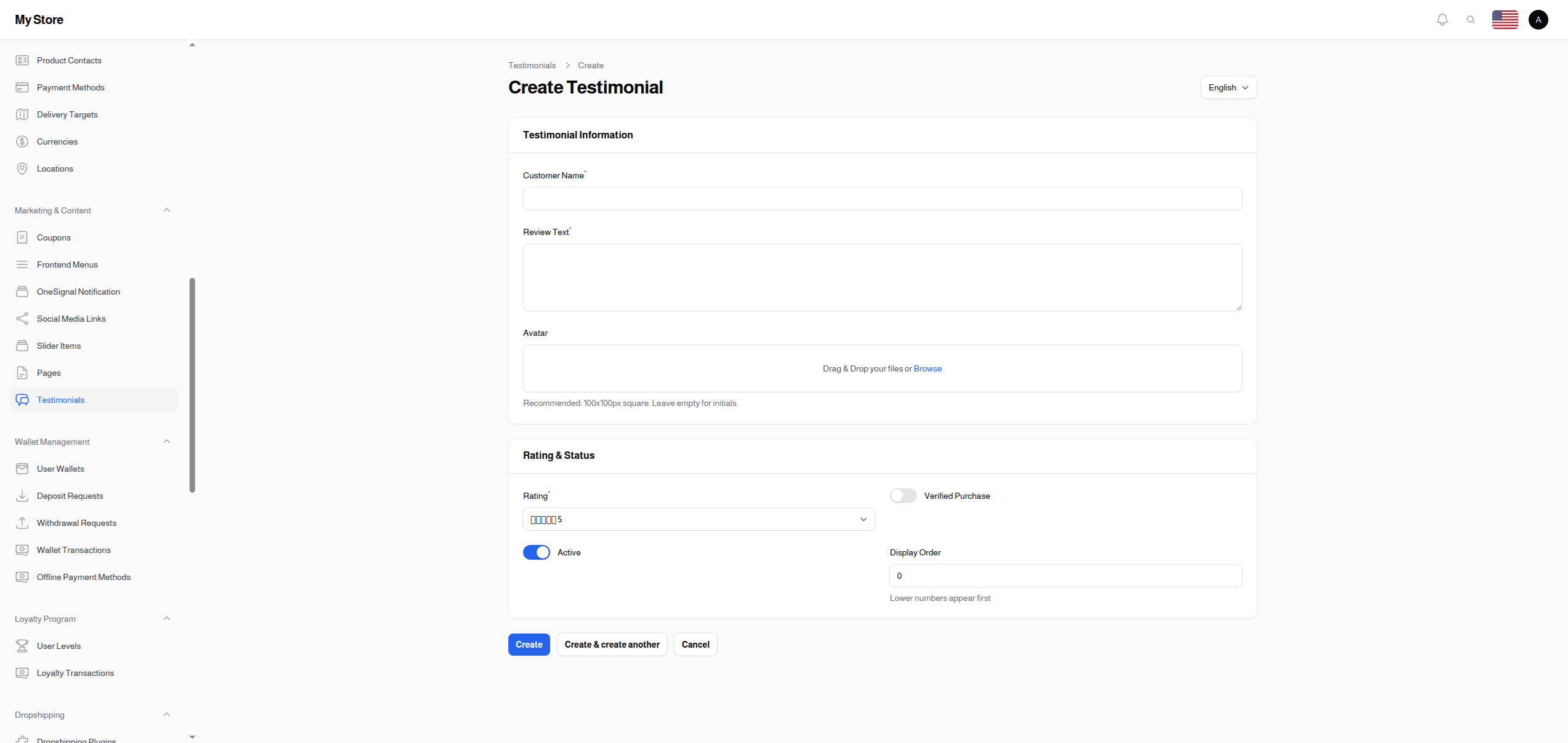The width and height of the screenshot is (1568, 743).
Task: Open the Rating dropdown
Action: click(698, 519)
